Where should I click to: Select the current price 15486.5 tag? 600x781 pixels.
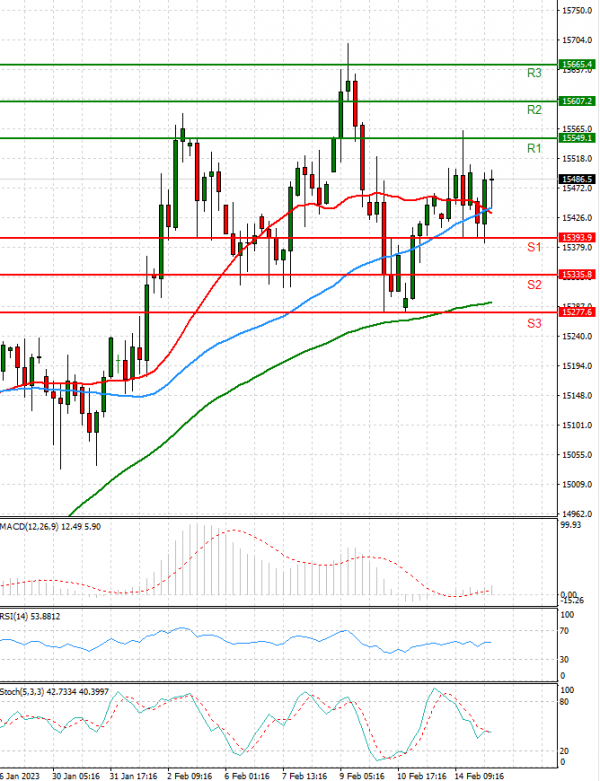577,179
